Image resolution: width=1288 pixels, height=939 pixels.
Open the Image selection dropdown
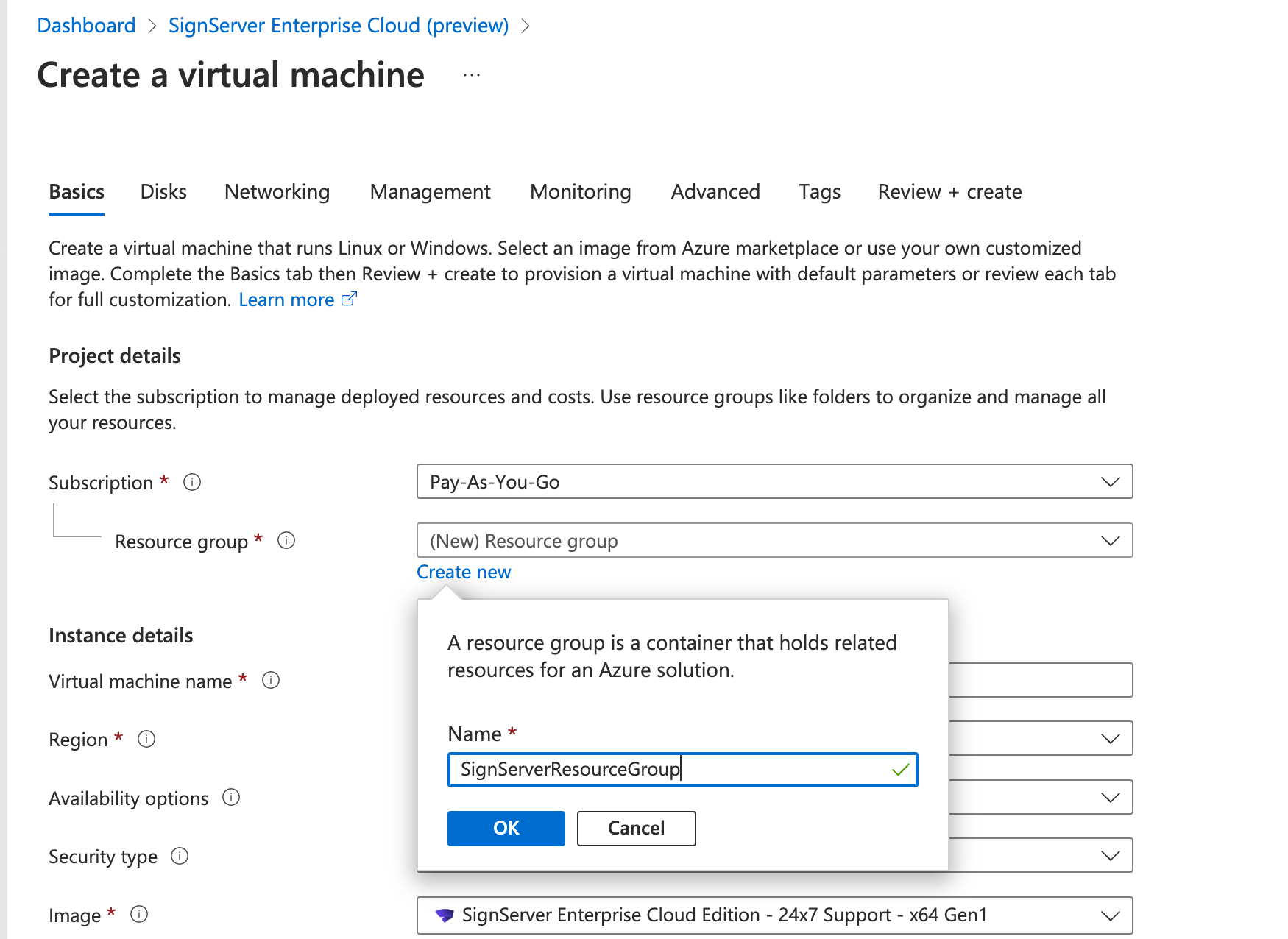pos(774,915)
